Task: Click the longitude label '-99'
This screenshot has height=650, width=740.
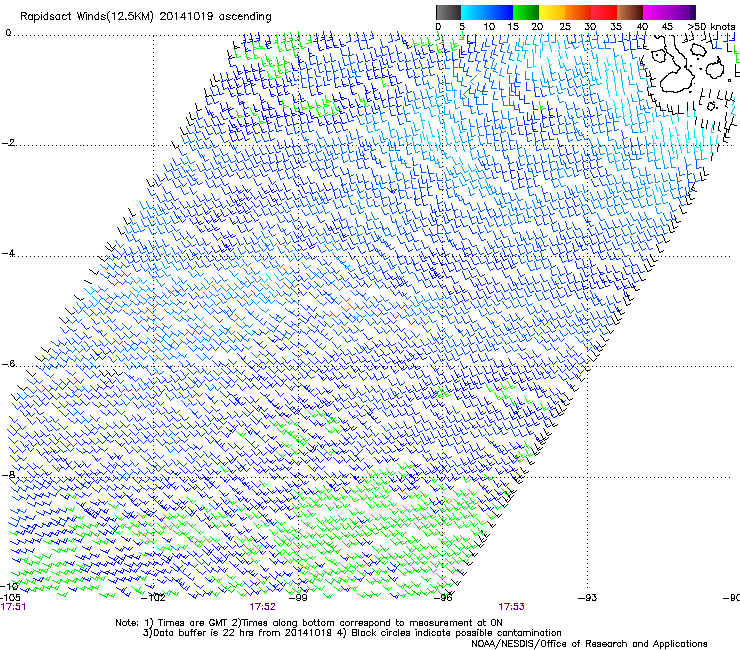Action: [298, 598]
